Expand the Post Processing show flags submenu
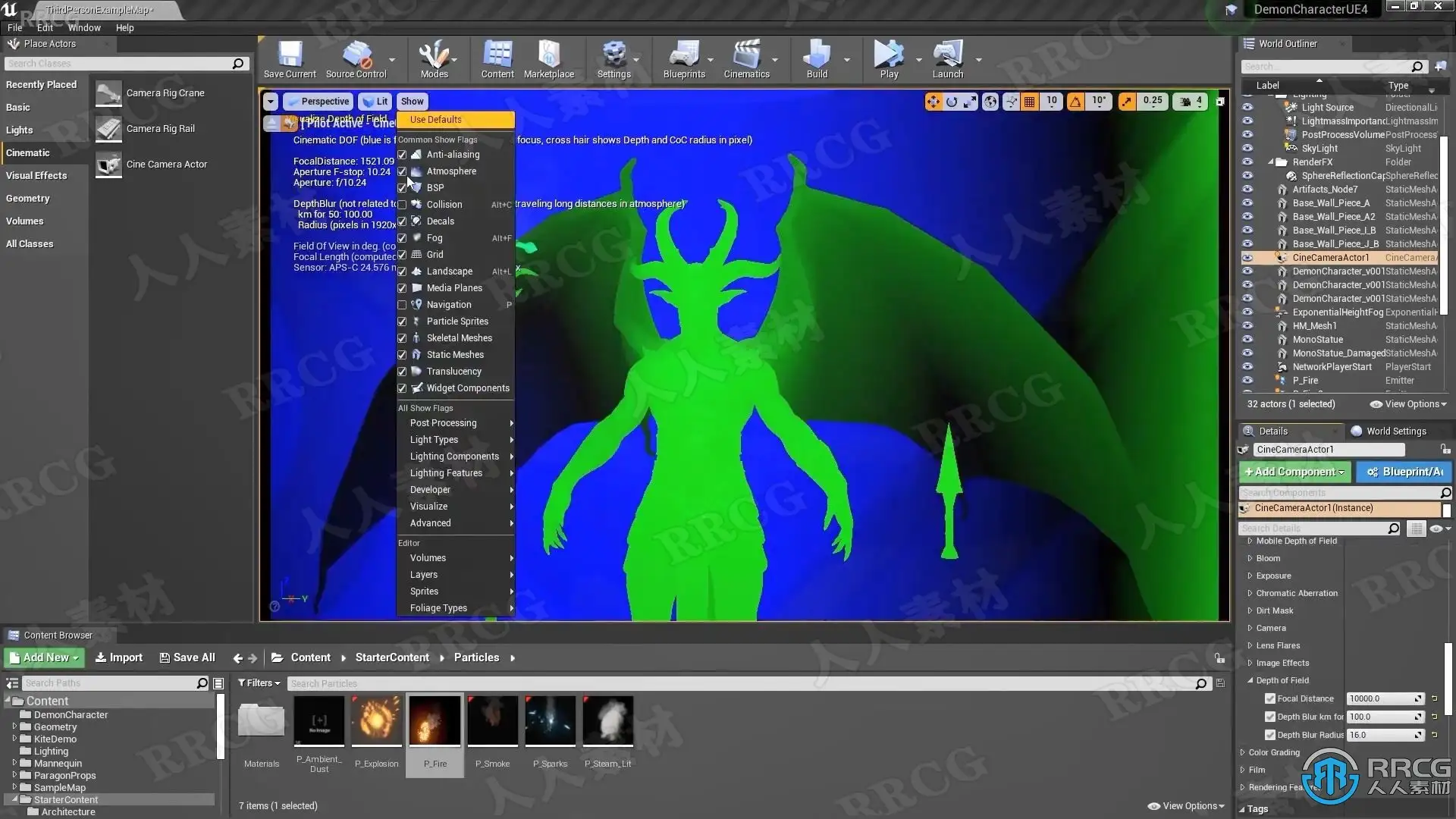Viewport: 1456px width, 819px height. [x=456, y=423]
